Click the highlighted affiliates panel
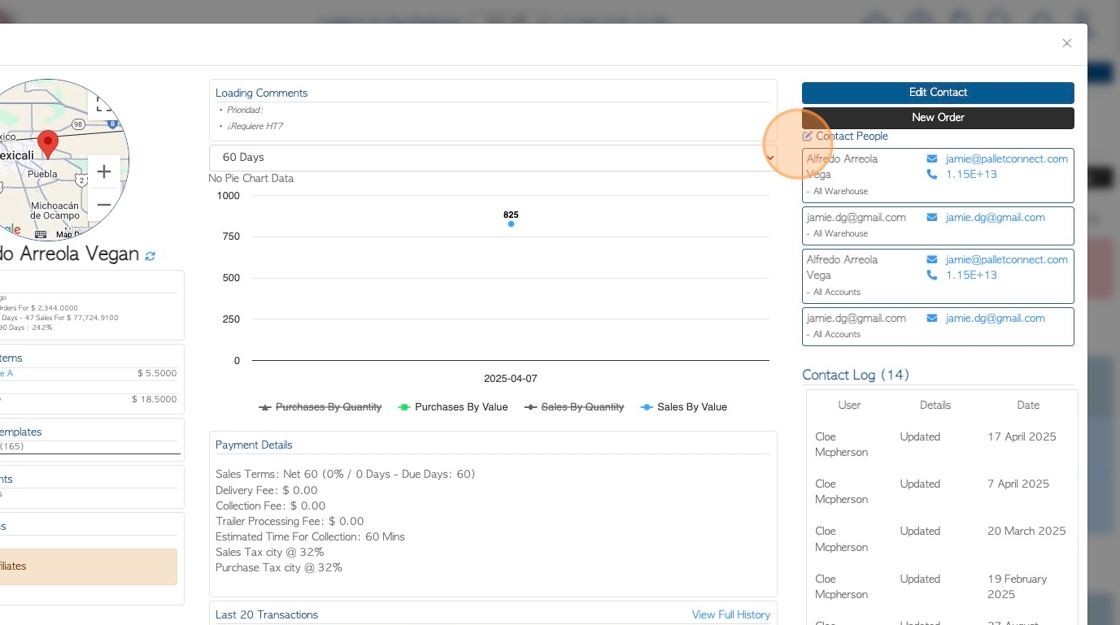 [x=87, y=566]
